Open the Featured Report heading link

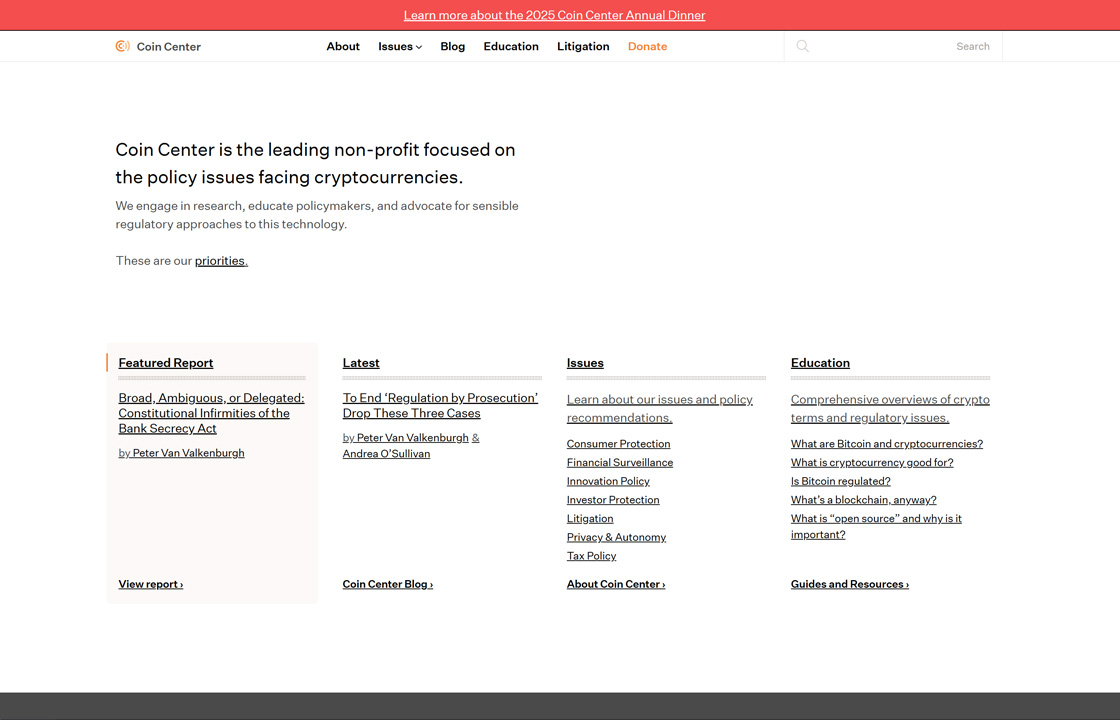click(x=166, y=363)
